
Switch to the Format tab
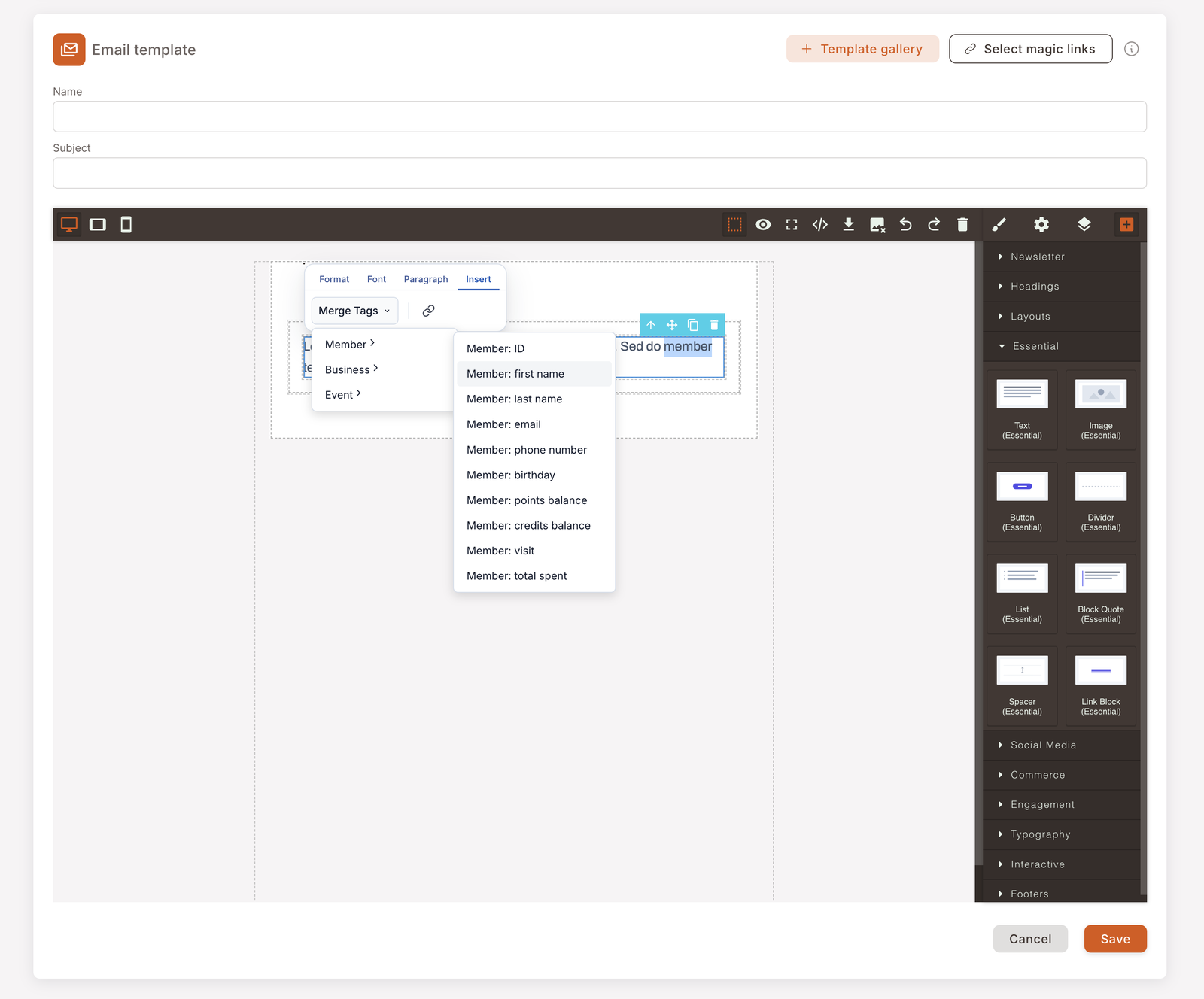tap(334, 279)
